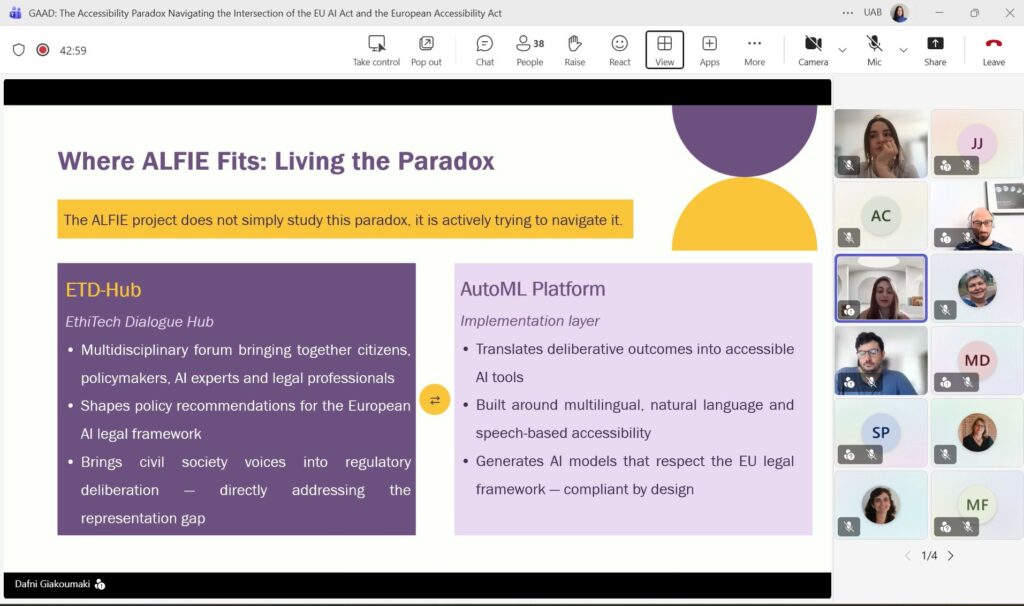Click the 1/4 page indicator
Screen dimensions: 1024x606
pyautogui.click(x=929, y=556)
